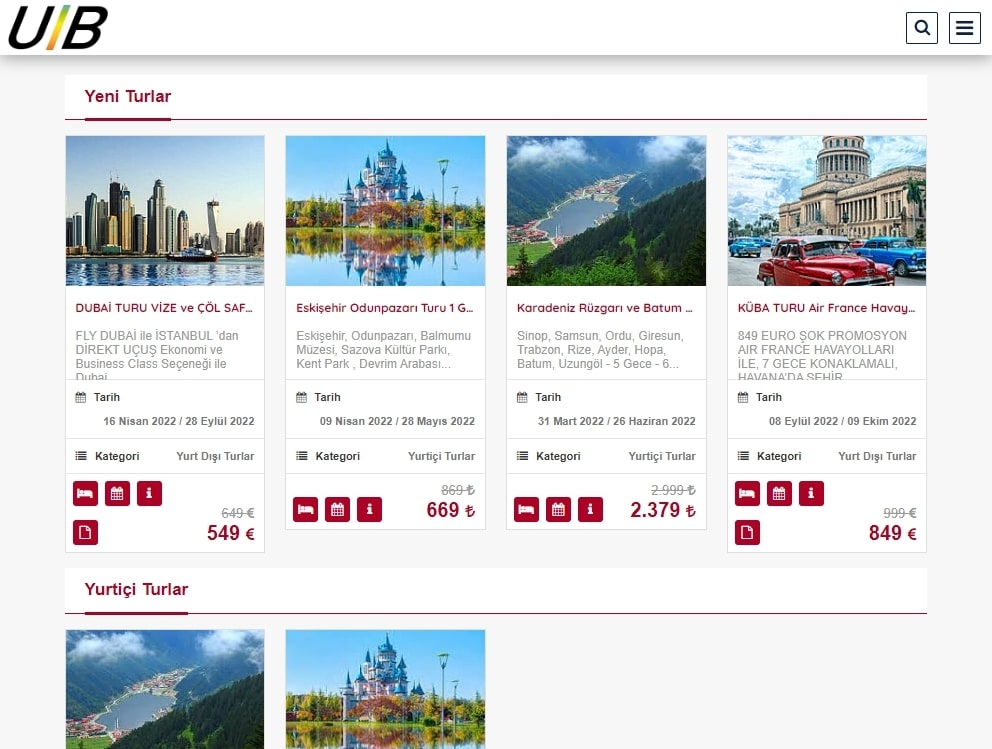992x749 pixels.
Task: Open Karadeniz Rüzgarı ve Batum title link
Action: [x=605, y=308]
